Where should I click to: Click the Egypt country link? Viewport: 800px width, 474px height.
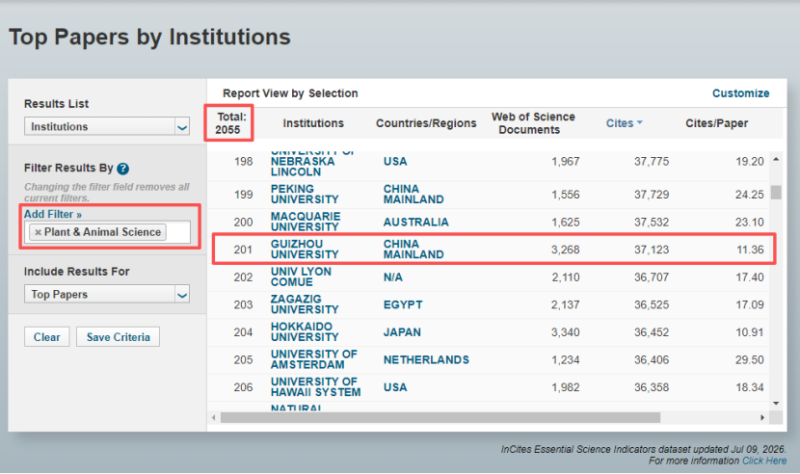[x=403, y=305]
